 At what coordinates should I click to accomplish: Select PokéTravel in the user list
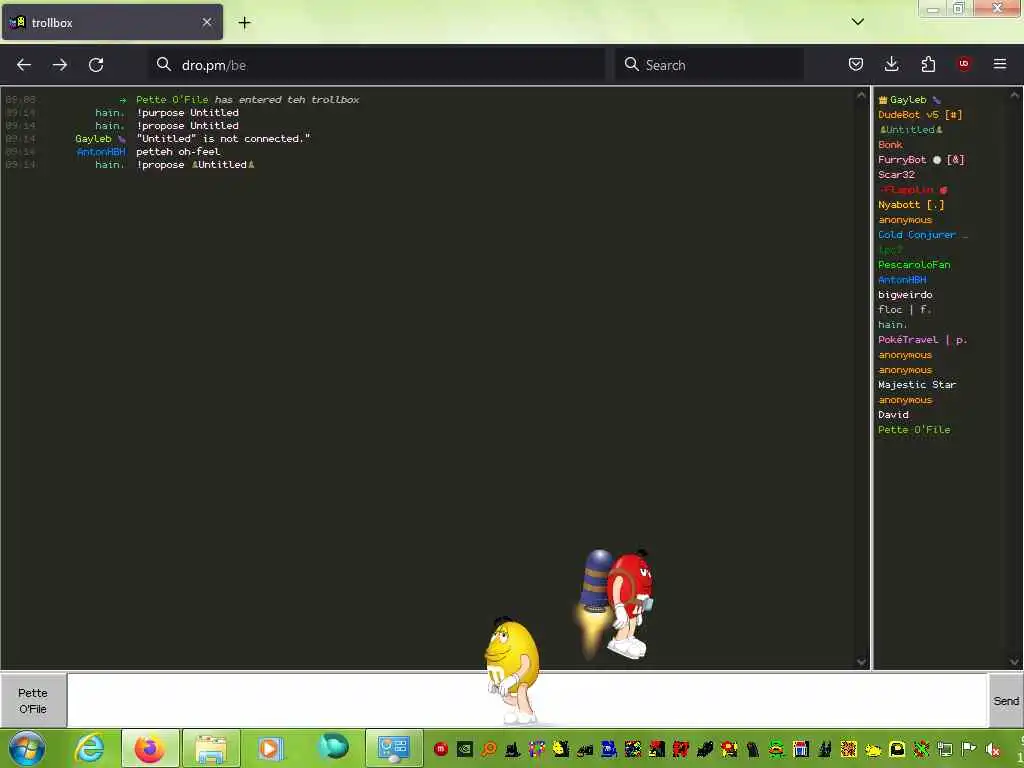click(x=922, y=340)
